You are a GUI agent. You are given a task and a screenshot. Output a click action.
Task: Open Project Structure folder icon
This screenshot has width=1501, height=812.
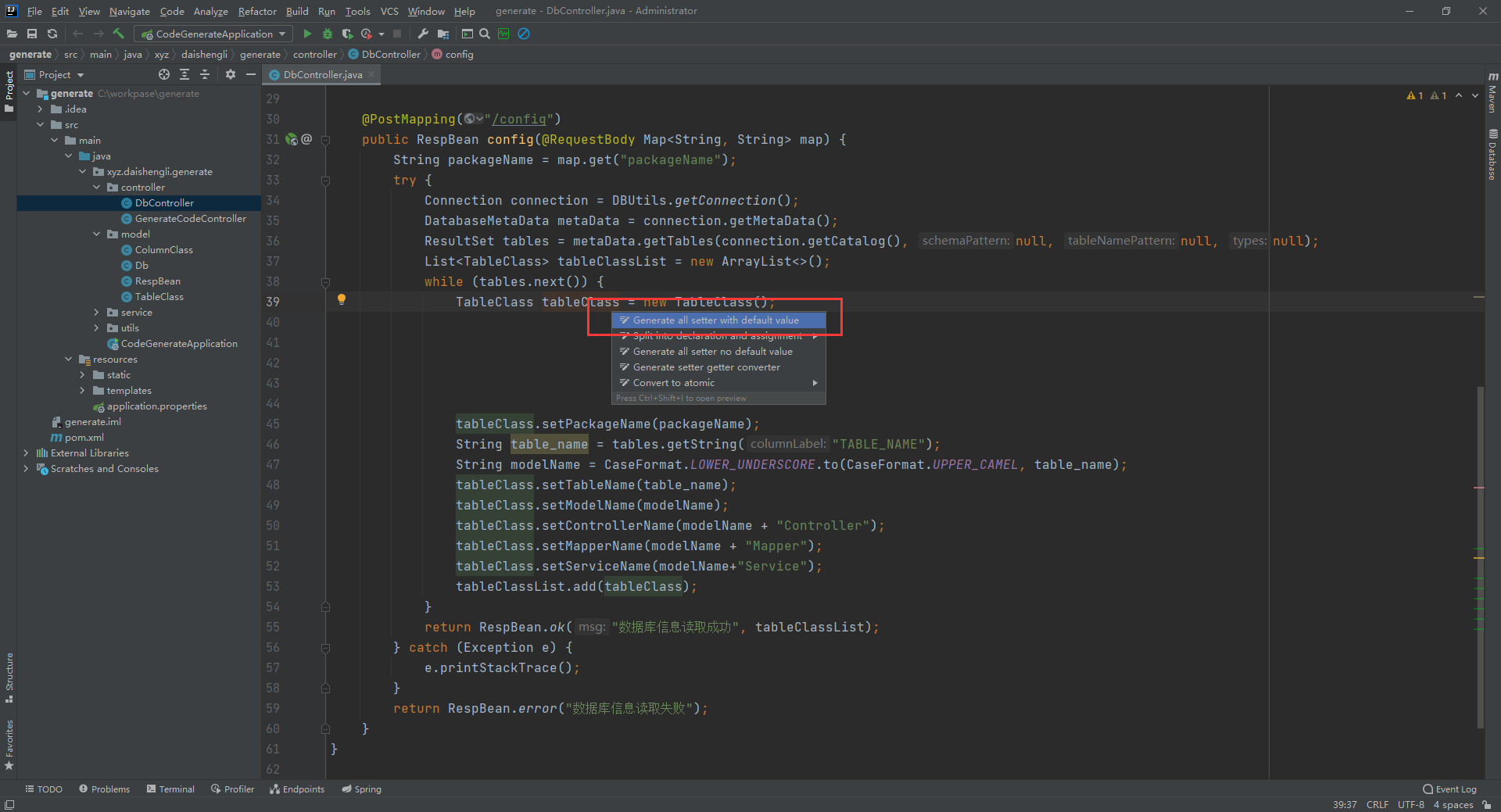[x=443, y=34]
